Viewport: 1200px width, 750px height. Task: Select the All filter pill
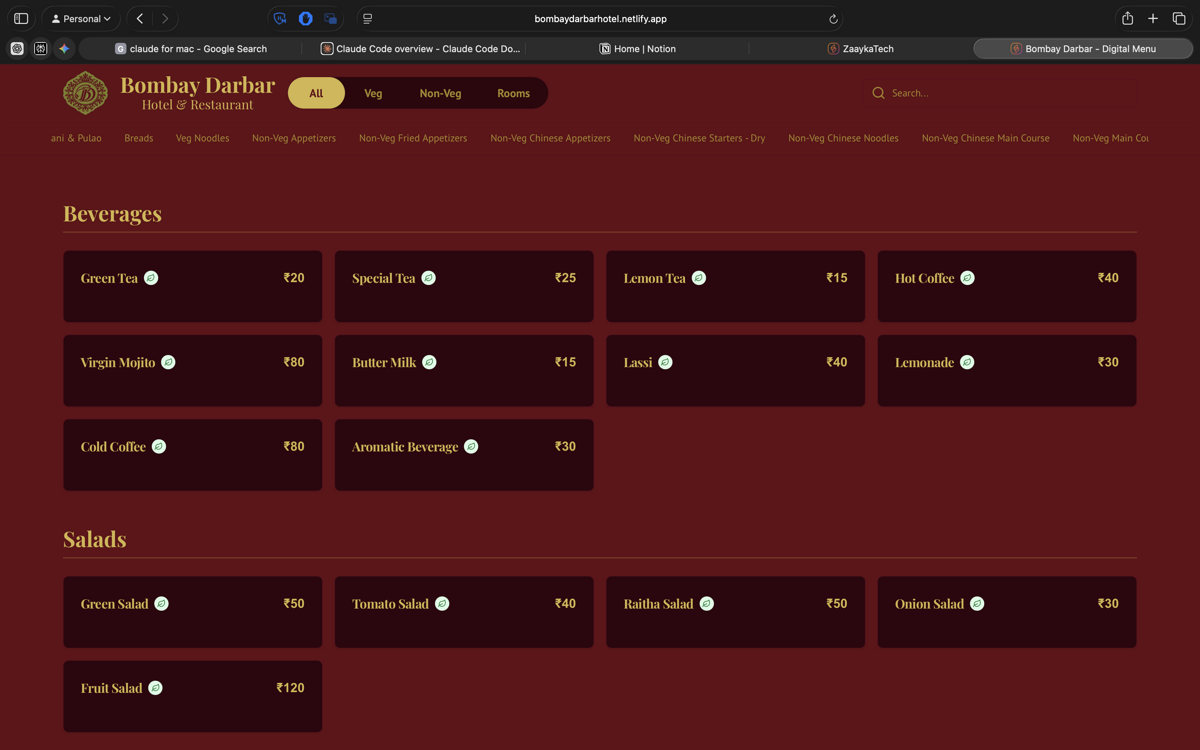[x=316, y=93]
